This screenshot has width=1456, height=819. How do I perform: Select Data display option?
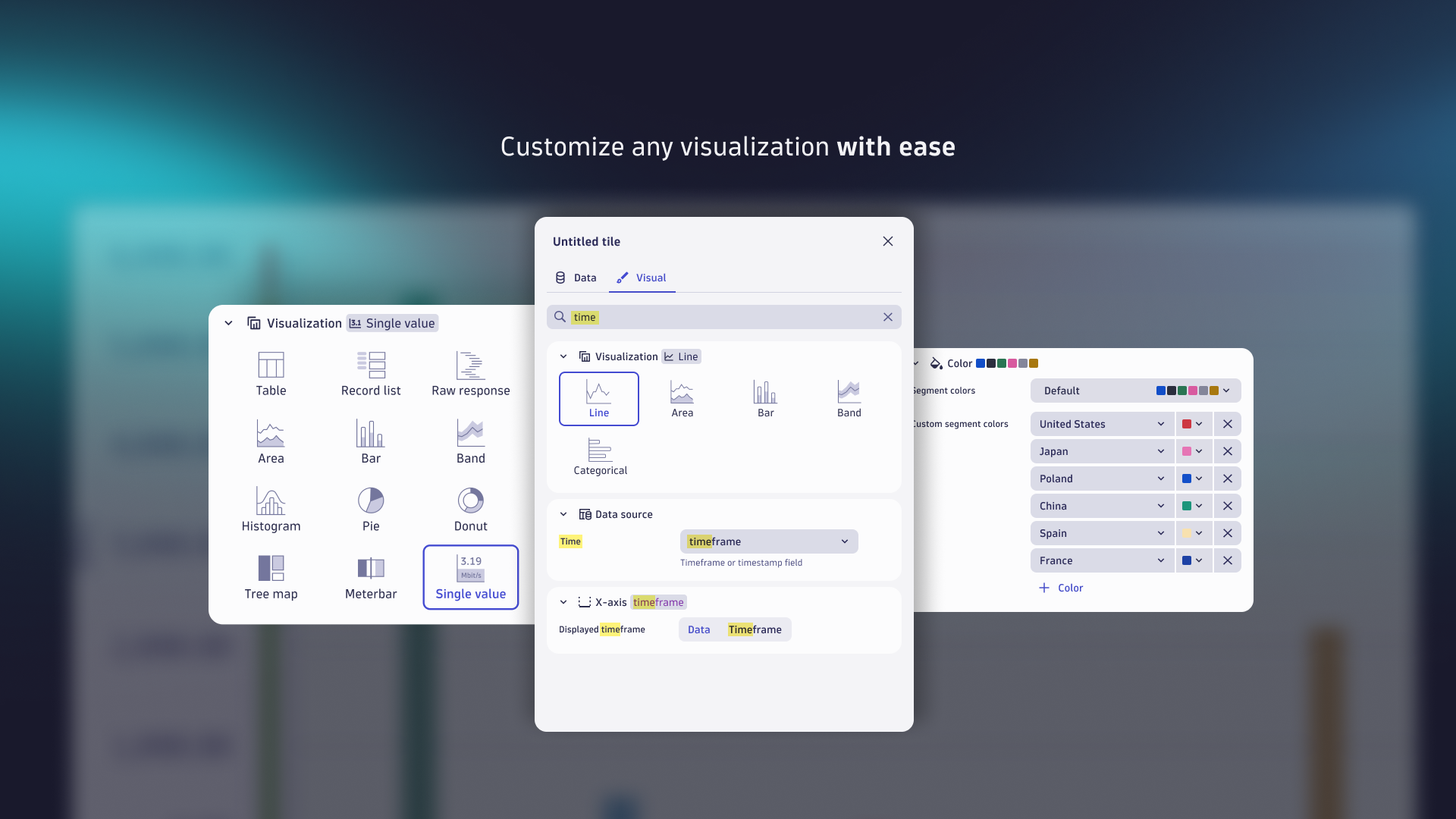pyautogui.click(x=698, y=629)
